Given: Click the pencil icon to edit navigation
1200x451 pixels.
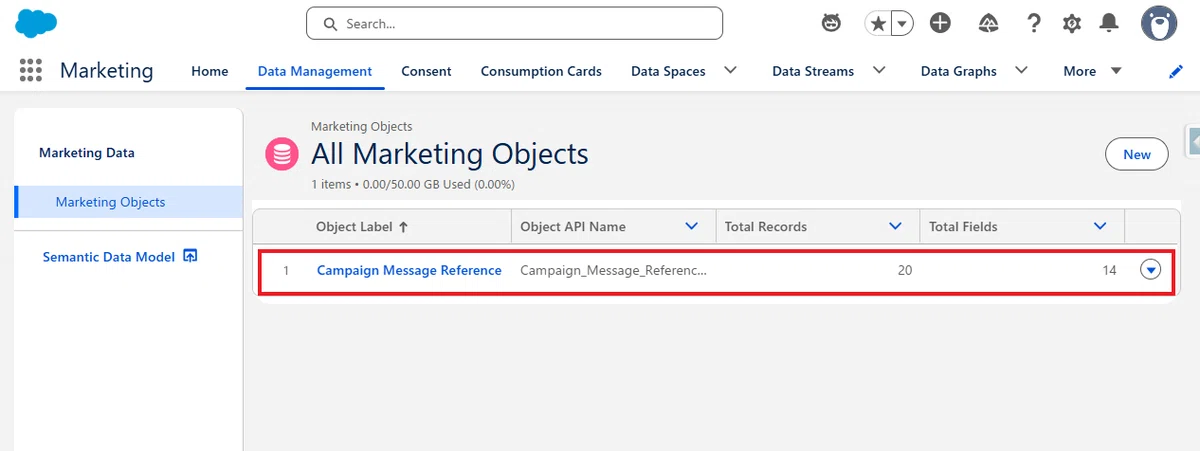Looking at the screenshot, I should coord(1175,71).
